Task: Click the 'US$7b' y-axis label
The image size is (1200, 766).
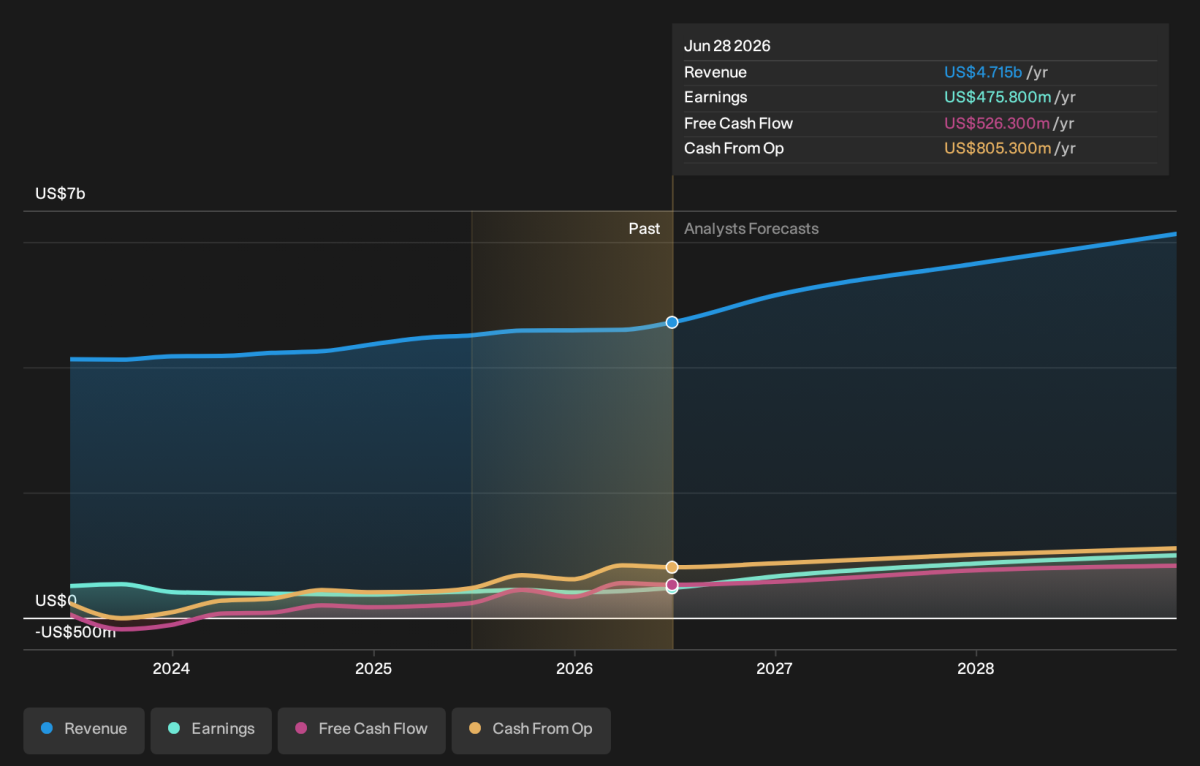Action: 60,194
